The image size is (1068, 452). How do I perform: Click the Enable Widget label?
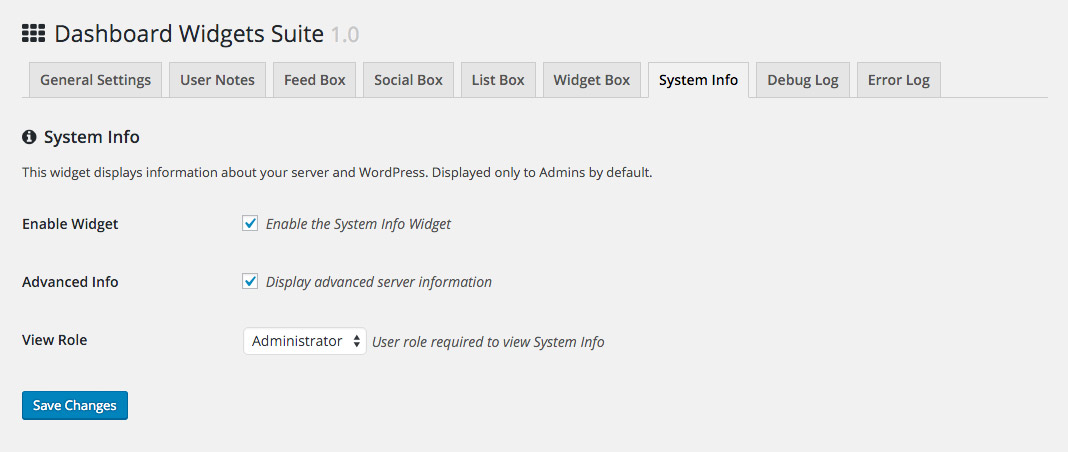[70, 224]
